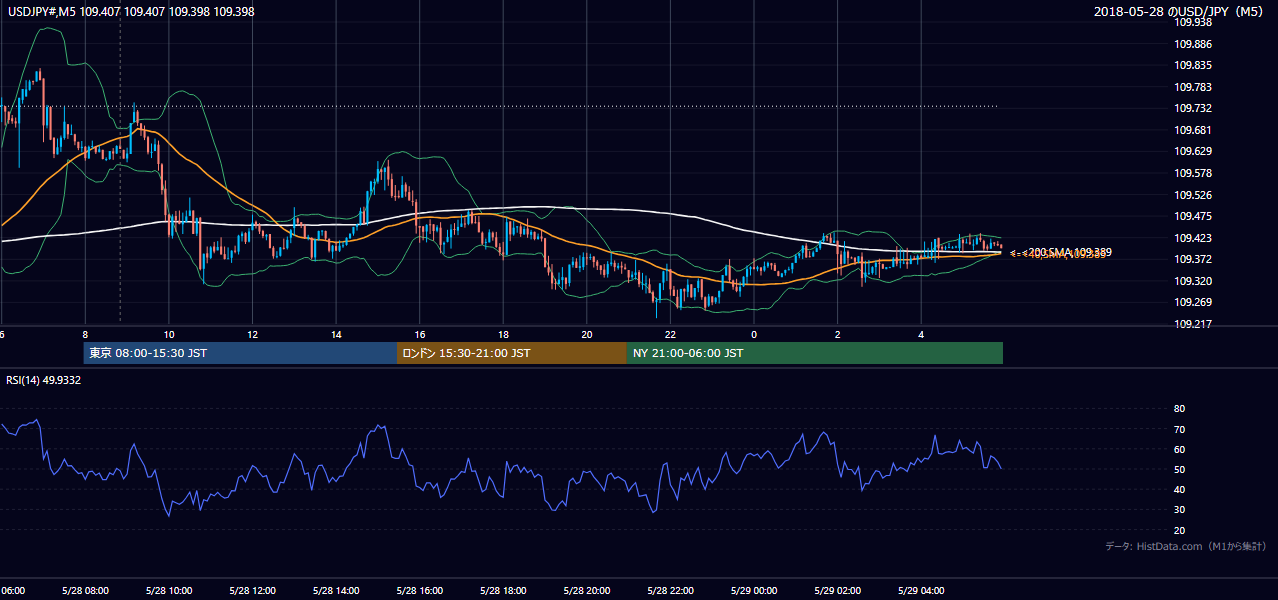
Task: Click price axis label 109.783
Action: click(x=1194, y=87)
